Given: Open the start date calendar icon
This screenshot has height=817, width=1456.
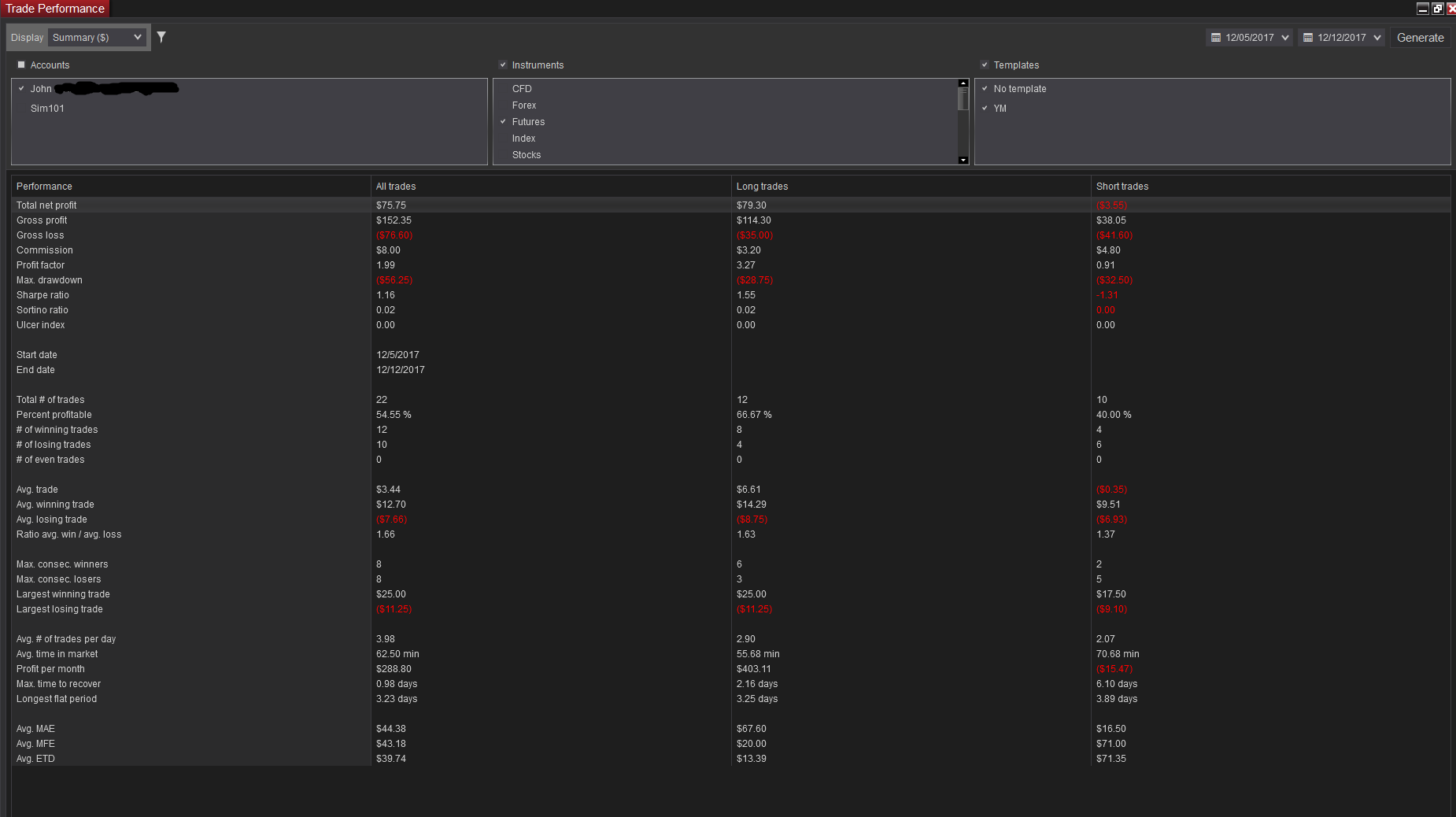Looking at the screenshot, I should [1216, 38].
